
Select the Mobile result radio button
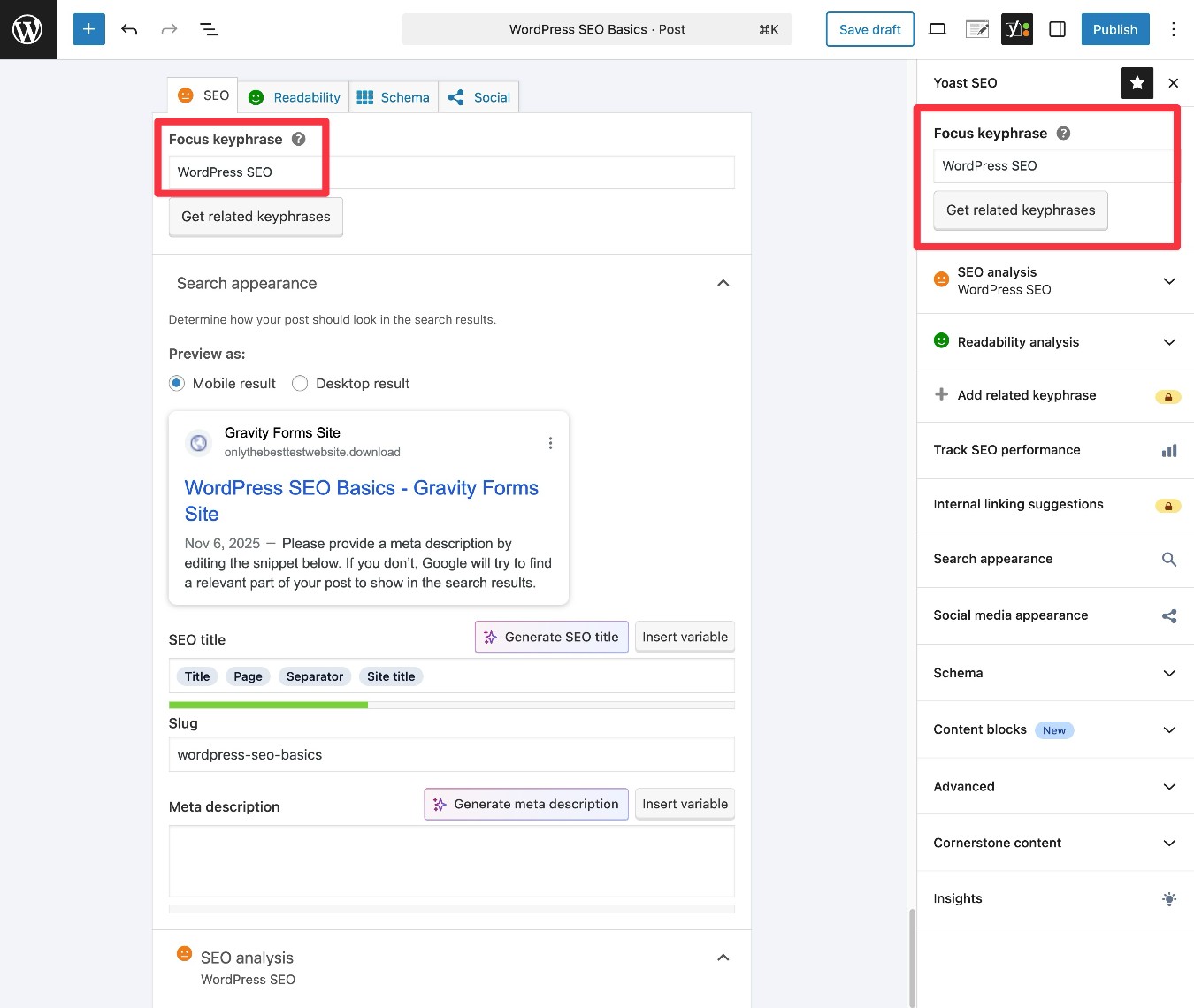pyautogui.click(x=177, y=383)
